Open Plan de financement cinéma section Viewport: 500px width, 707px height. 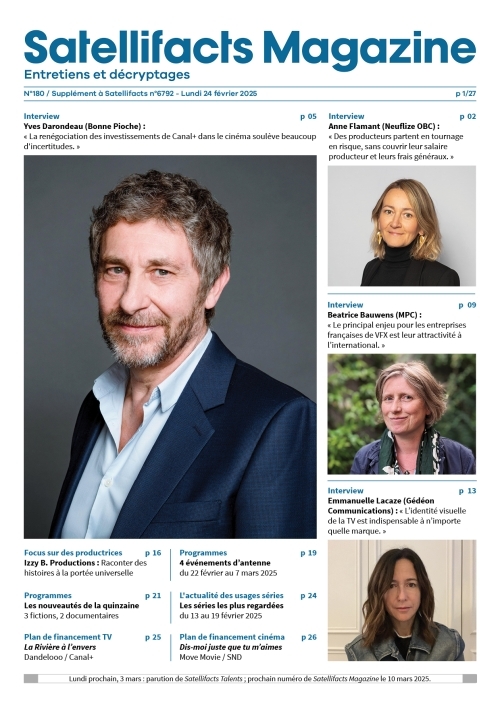(x=232, y=637)
